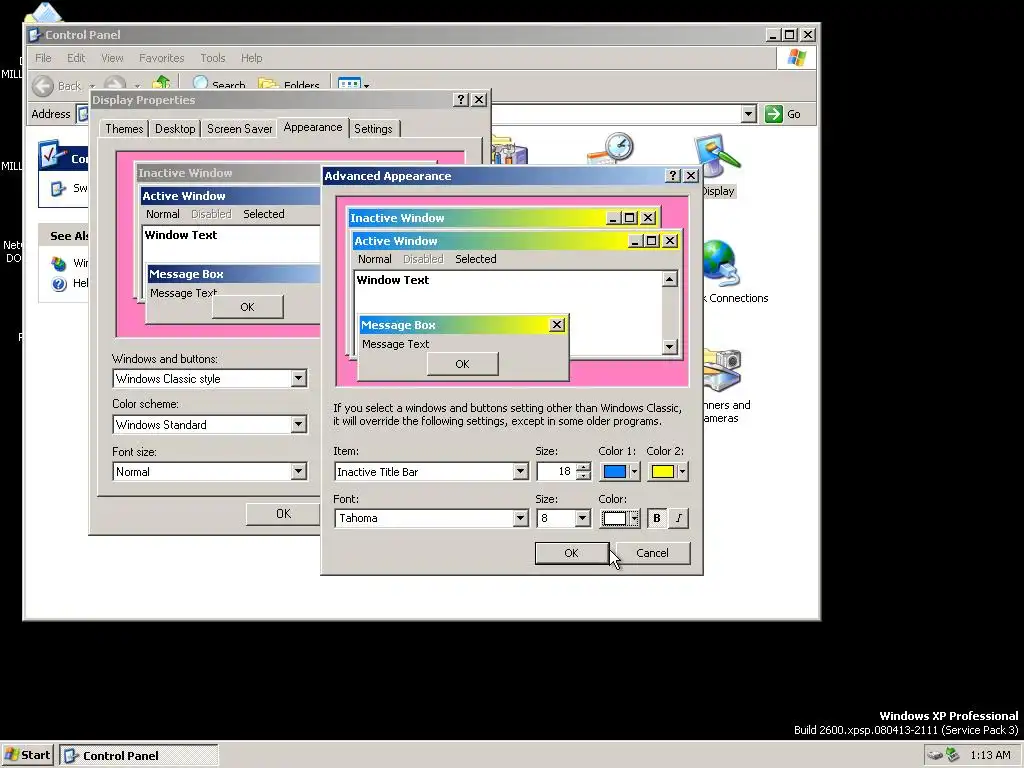1024x768 pixels.
Task: Open the Scanners and Cameras icon
Action: 723,370
